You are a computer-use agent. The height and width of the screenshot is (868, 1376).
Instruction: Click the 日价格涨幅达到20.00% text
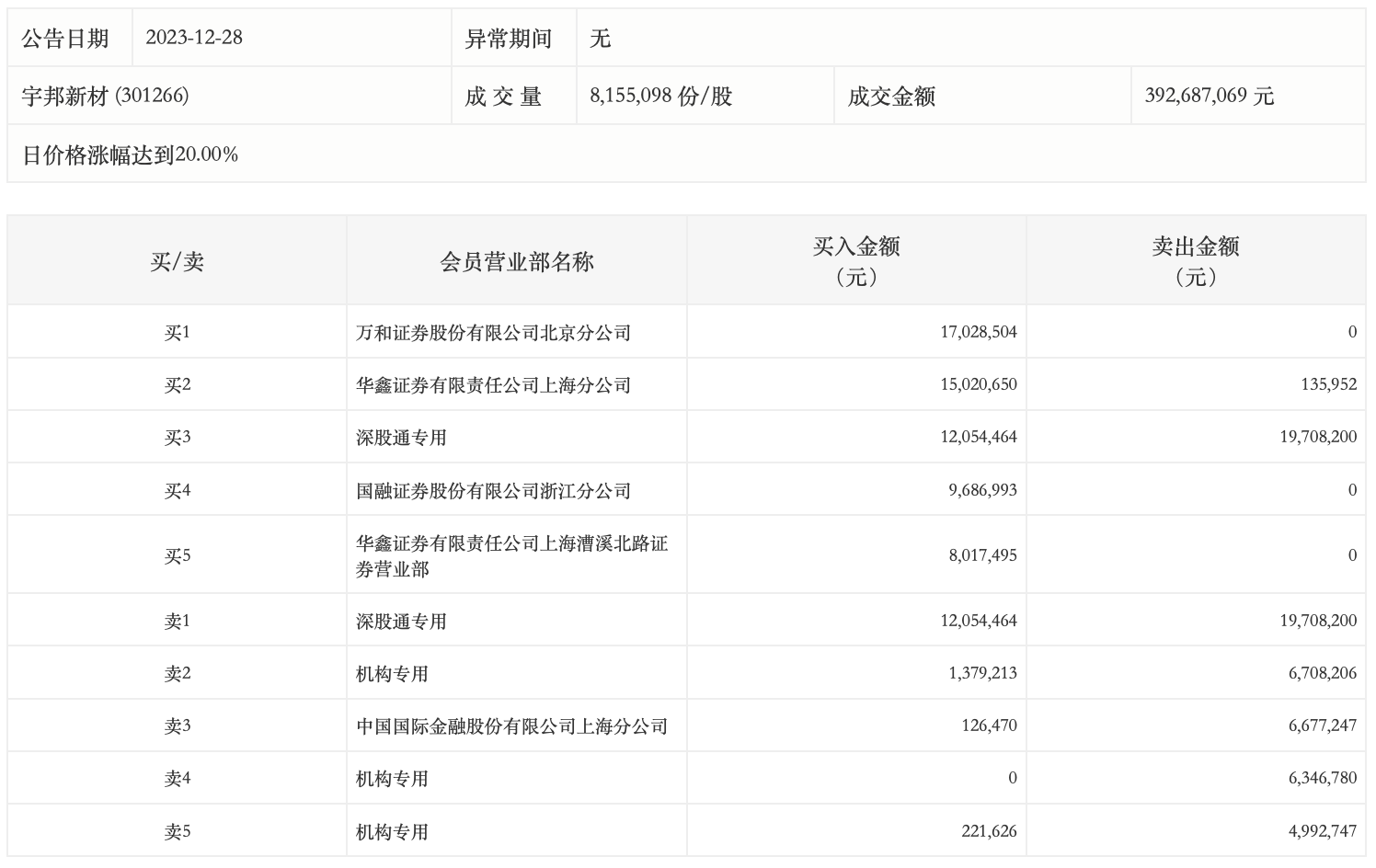130,154
